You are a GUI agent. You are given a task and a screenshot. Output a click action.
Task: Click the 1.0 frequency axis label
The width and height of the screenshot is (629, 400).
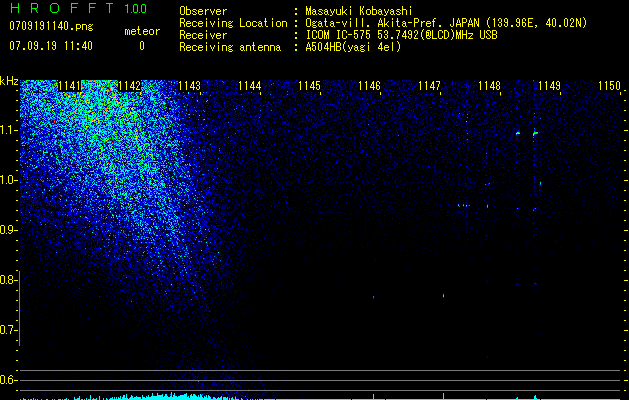tap(9, 180)
